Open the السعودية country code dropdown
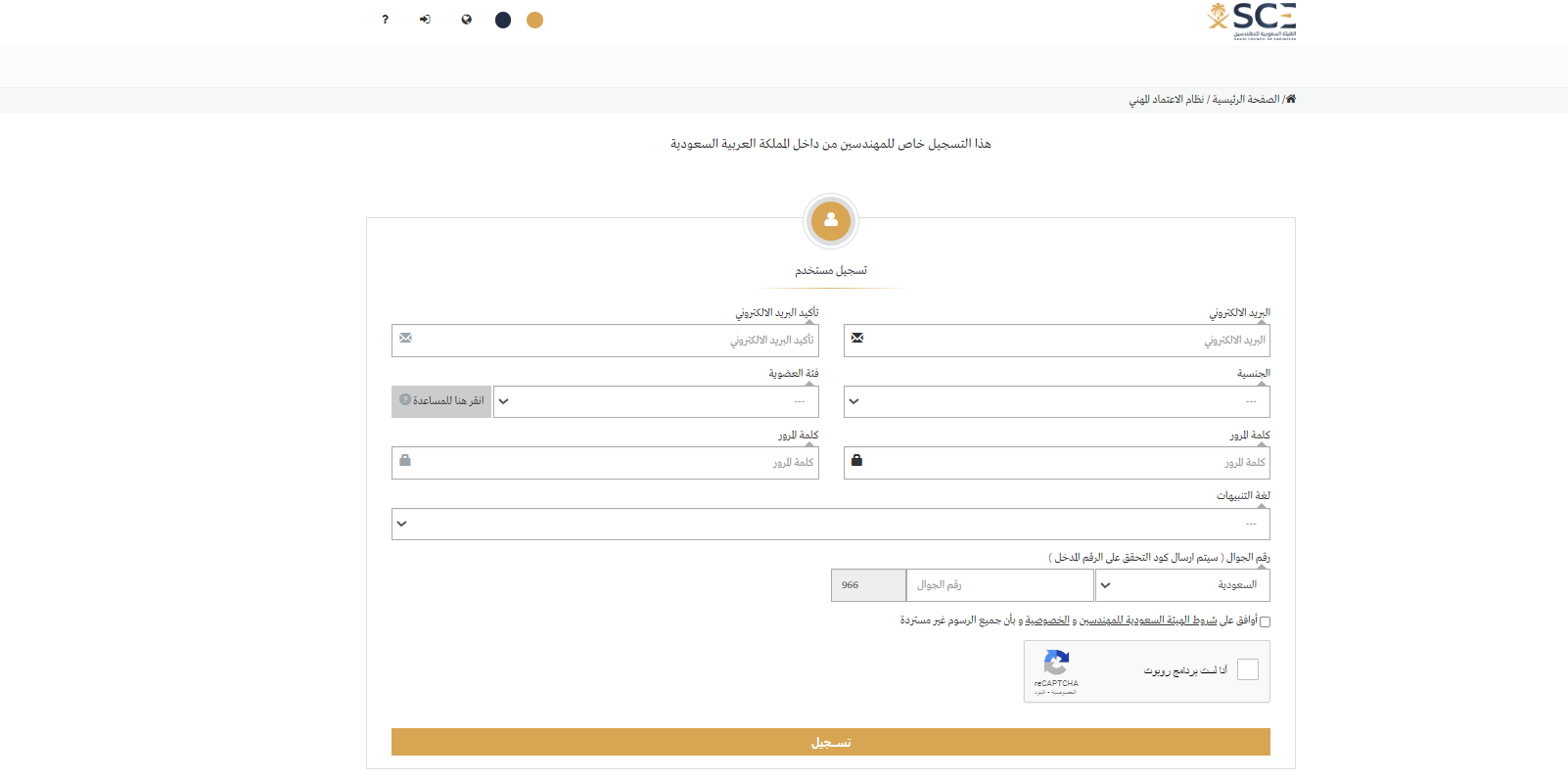This screenshot has width=1568, height=780. [x=1182, y=585]
